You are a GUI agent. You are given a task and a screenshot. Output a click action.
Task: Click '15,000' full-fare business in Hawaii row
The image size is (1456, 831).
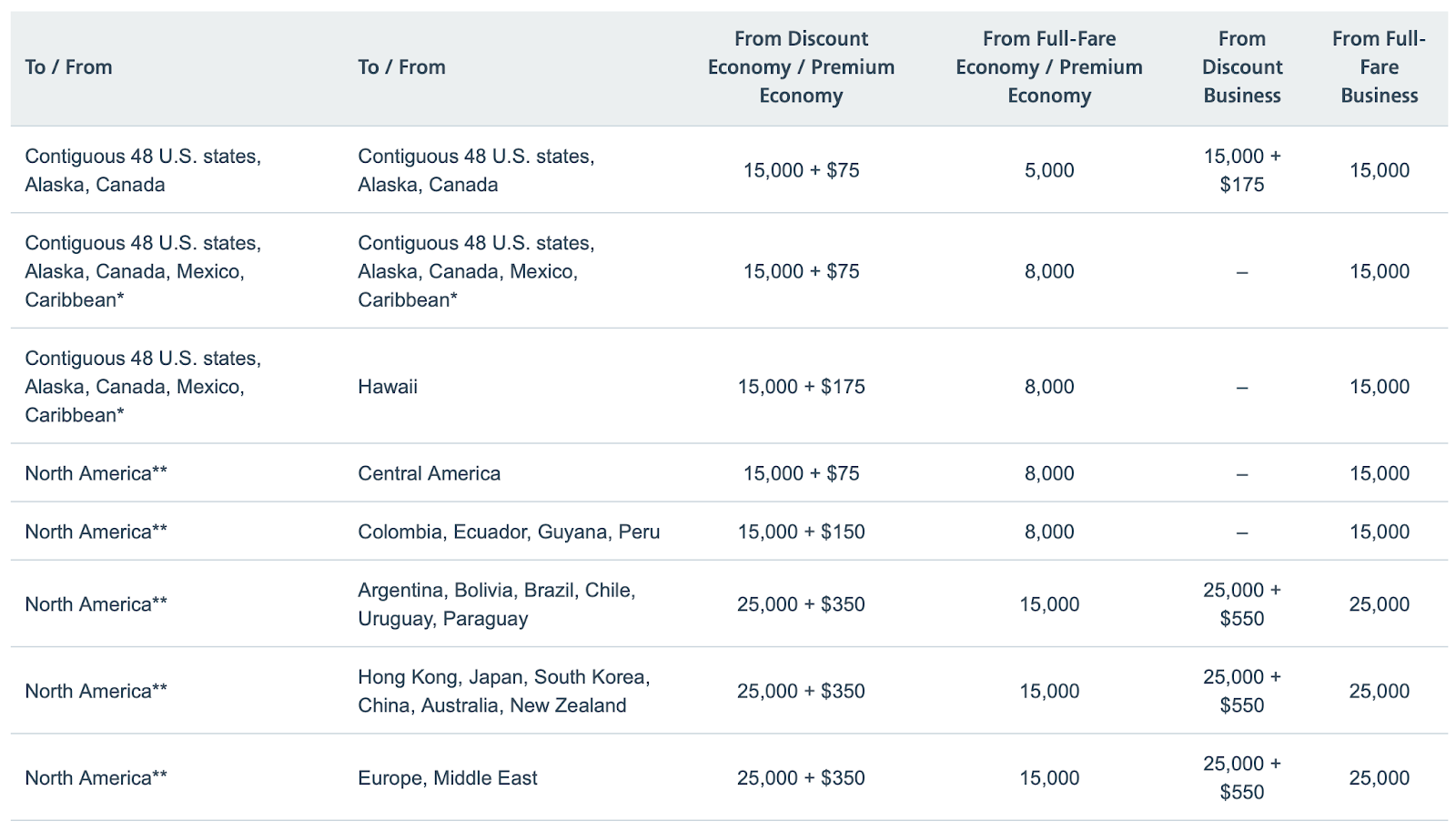(x=1379, y=387)
